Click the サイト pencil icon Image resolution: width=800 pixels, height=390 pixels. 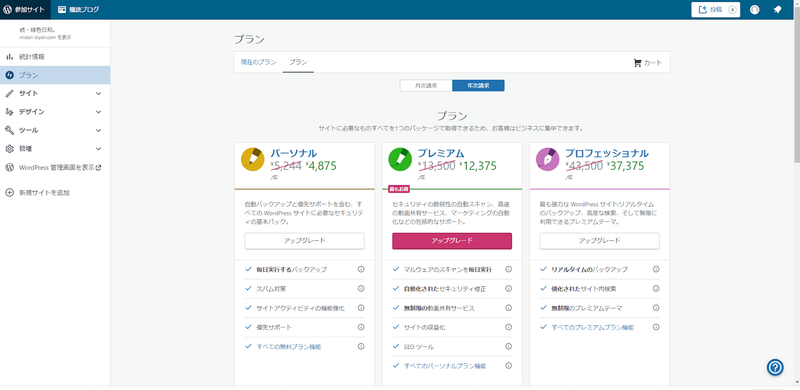click(x=9, y=93)
